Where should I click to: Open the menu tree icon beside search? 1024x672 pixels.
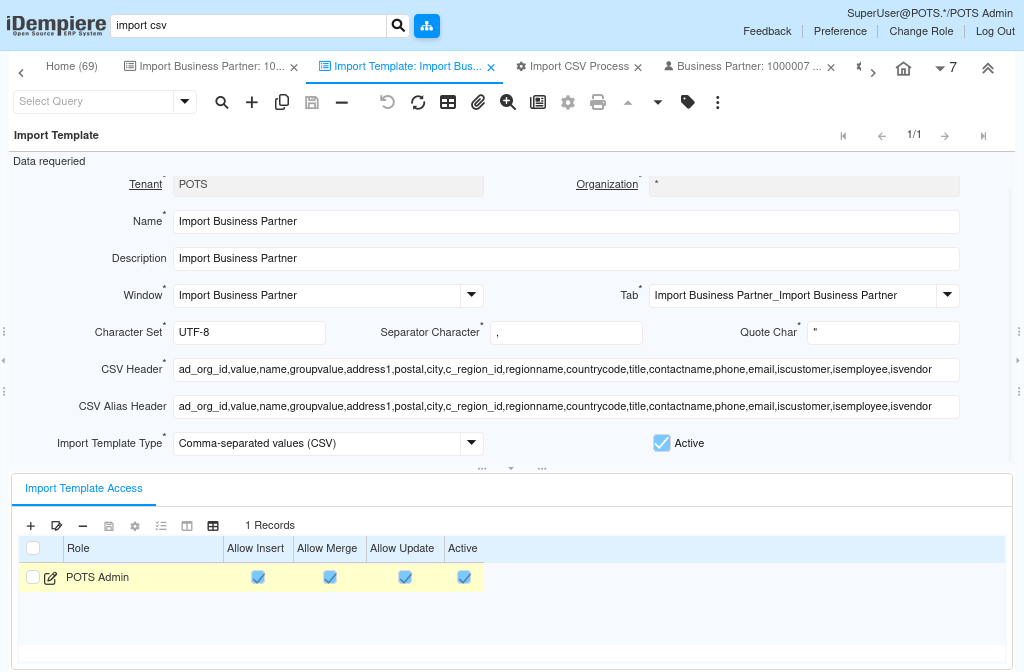[427, 25]
